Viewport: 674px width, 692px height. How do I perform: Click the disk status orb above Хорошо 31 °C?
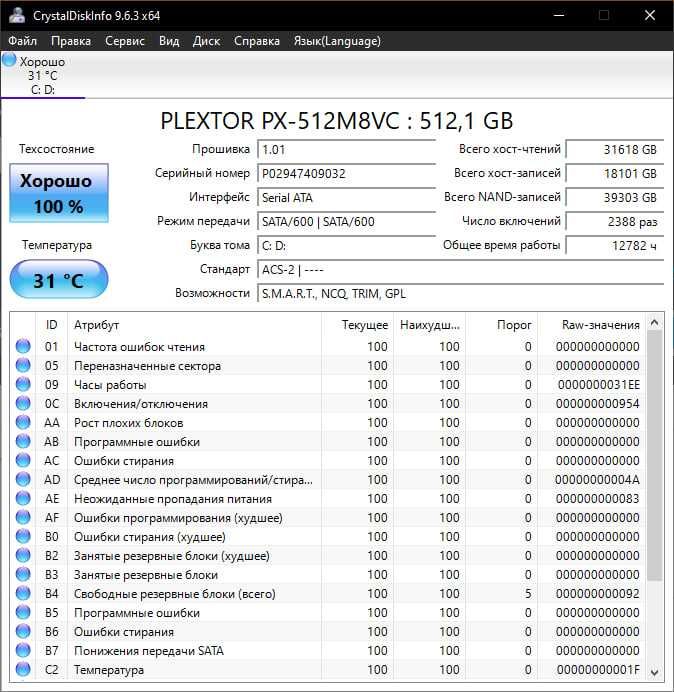point(9,60)
